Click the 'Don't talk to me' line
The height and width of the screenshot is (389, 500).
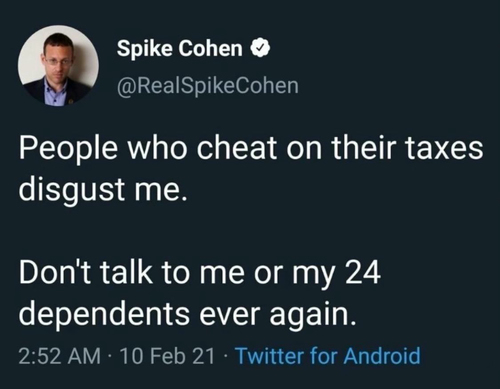[200, 273]
